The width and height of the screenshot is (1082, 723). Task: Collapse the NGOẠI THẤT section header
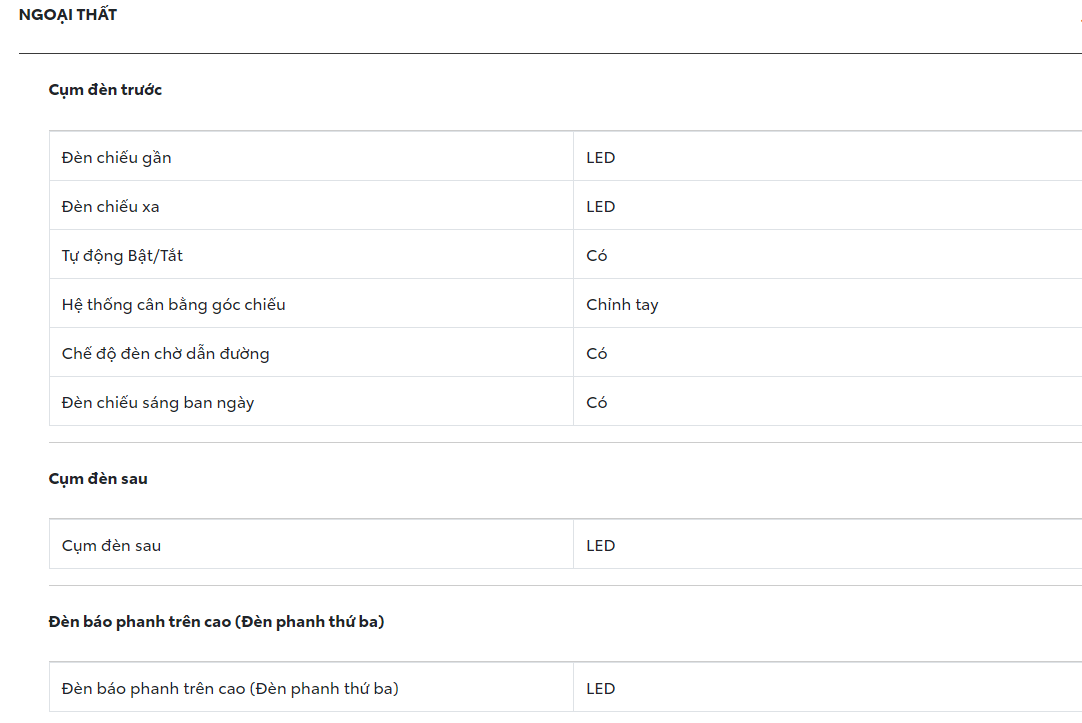[68, 15]
